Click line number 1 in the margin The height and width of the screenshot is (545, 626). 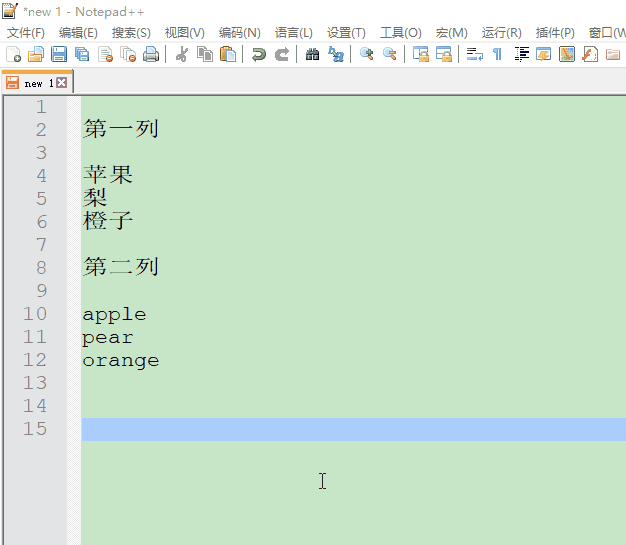41,107
